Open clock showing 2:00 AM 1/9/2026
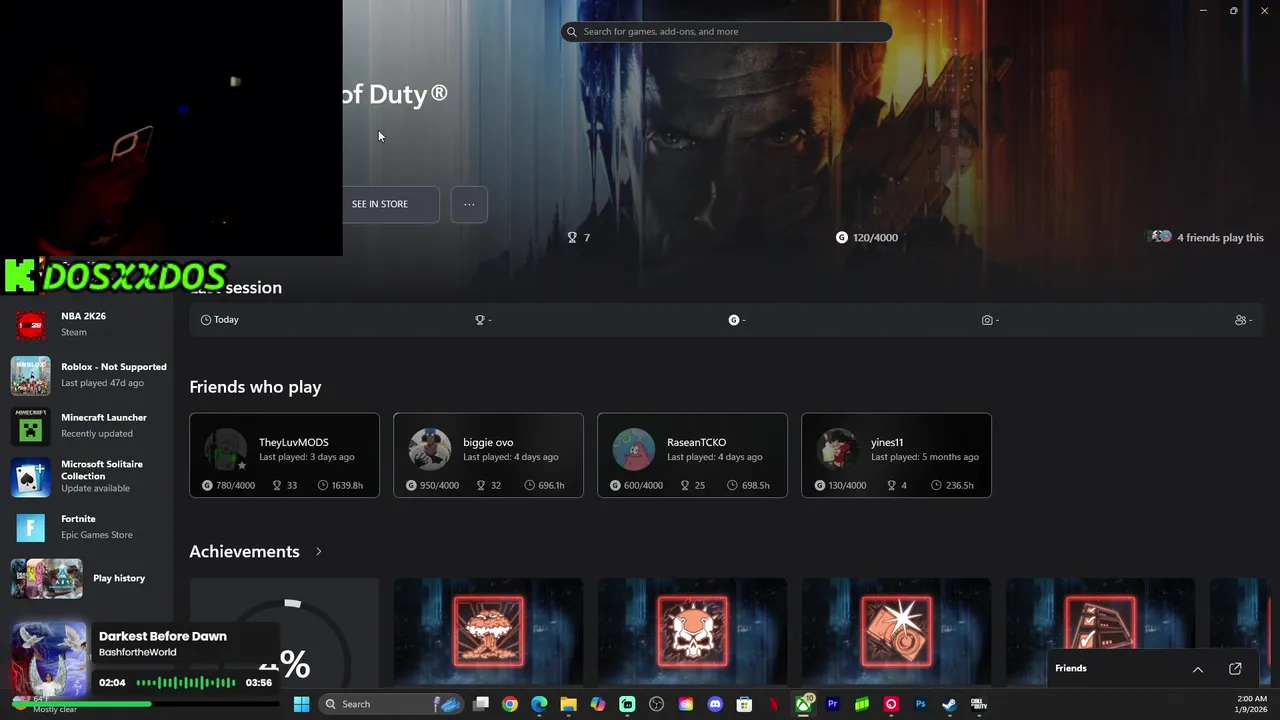Viewport: 1280px width, 720px height. click(1251, 704)
